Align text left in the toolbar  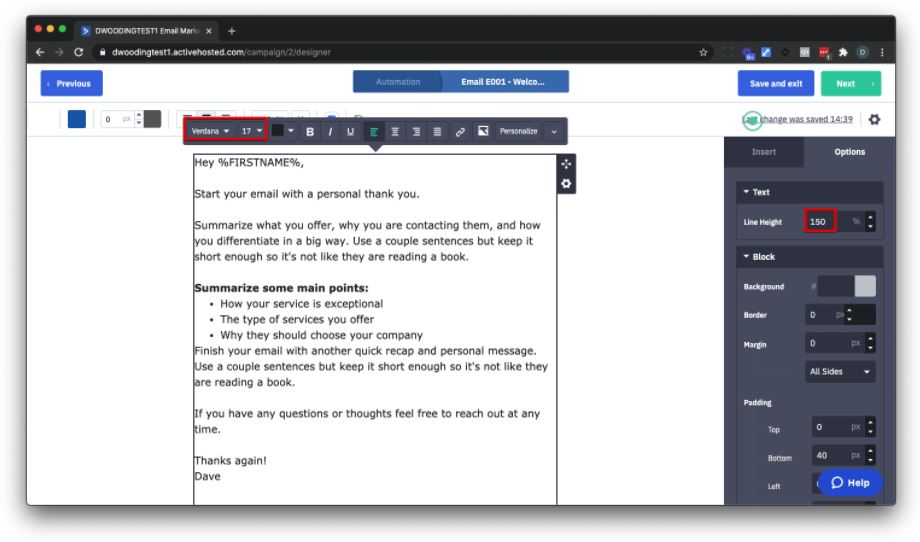(374, 131)
